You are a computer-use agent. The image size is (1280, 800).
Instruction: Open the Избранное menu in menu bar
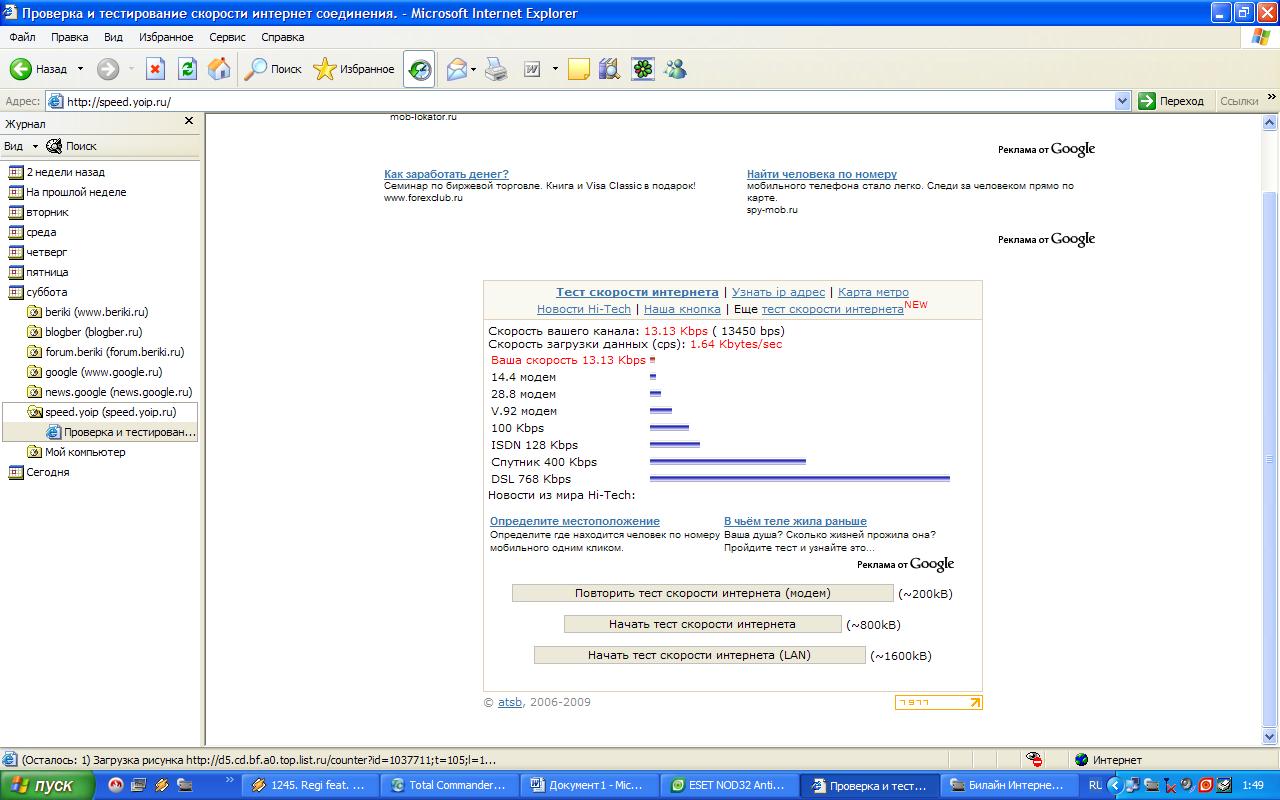166,37
